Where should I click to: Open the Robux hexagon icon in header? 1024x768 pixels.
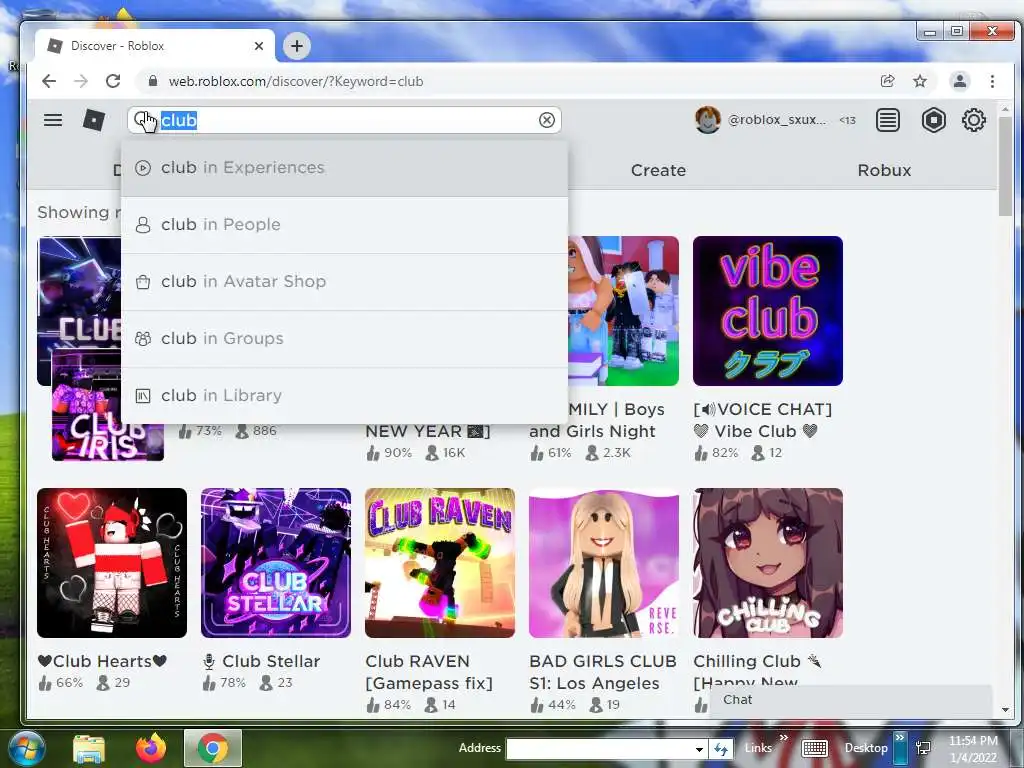(x=933, y=120)
